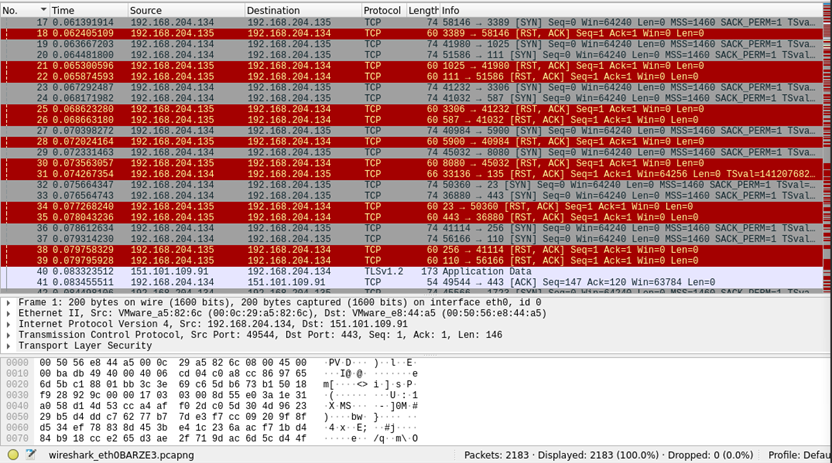832x463 pixels.
Task: Sort packets by the No. column header
Action: [22, 9]
